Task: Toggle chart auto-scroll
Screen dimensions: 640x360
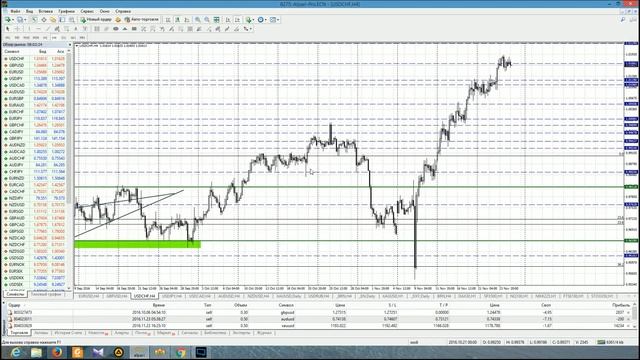Action: [x=228, y=20]
